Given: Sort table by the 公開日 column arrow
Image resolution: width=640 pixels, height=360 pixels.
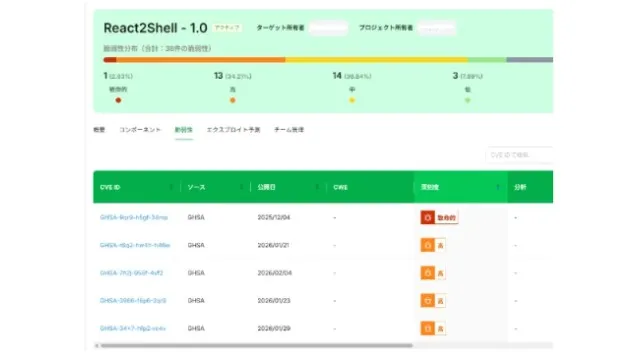Looking at the screenshot, I should click(x=317, y=187).
